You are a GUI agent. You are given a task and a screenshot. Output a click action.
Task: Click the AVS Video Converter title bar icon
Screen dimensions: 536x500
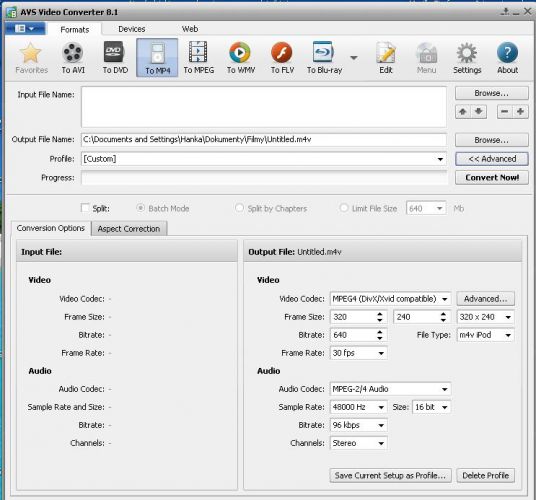(12, 13)
